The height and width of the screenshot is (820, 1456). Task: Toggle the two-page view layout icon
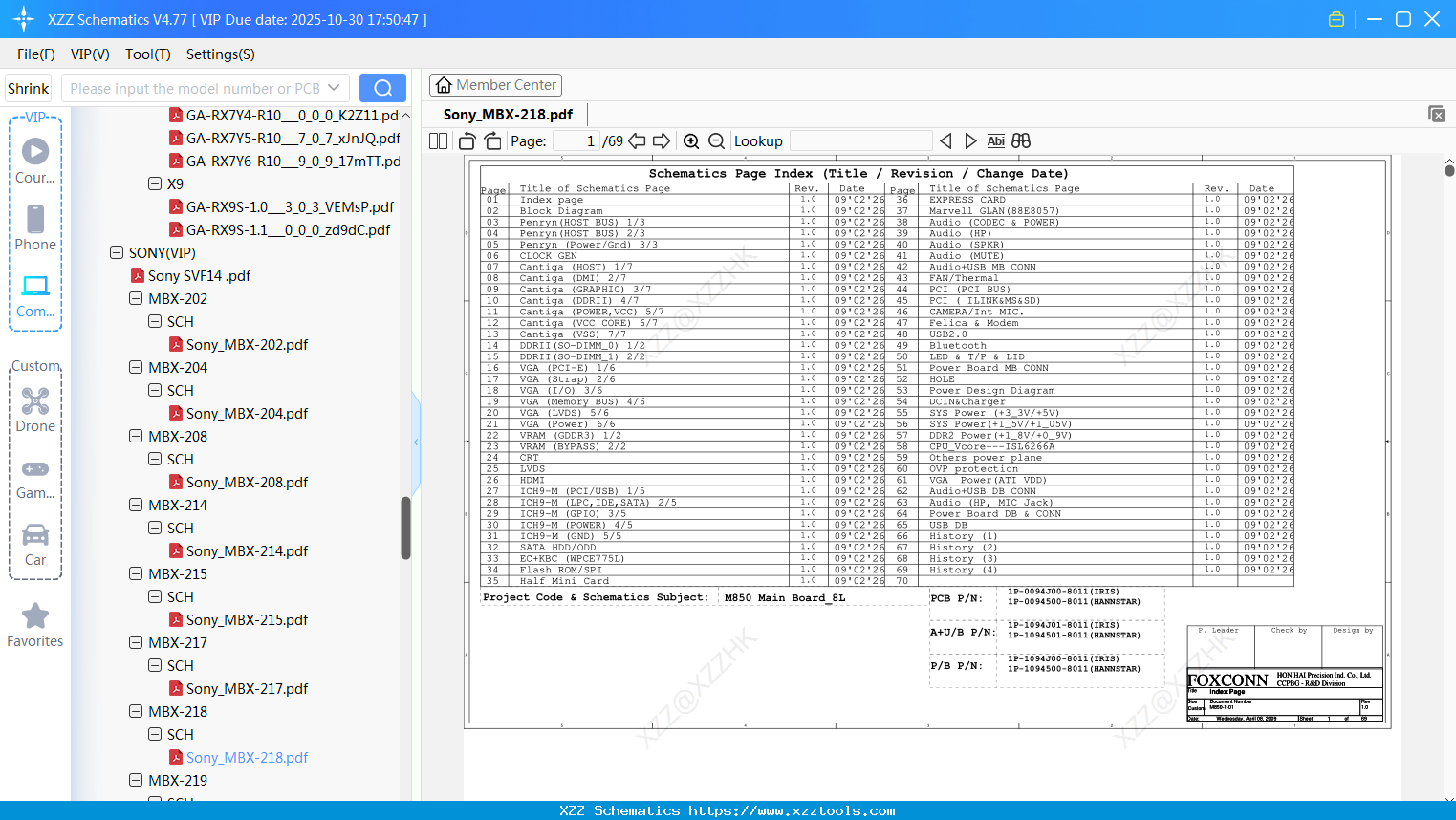tap(439, 141)
